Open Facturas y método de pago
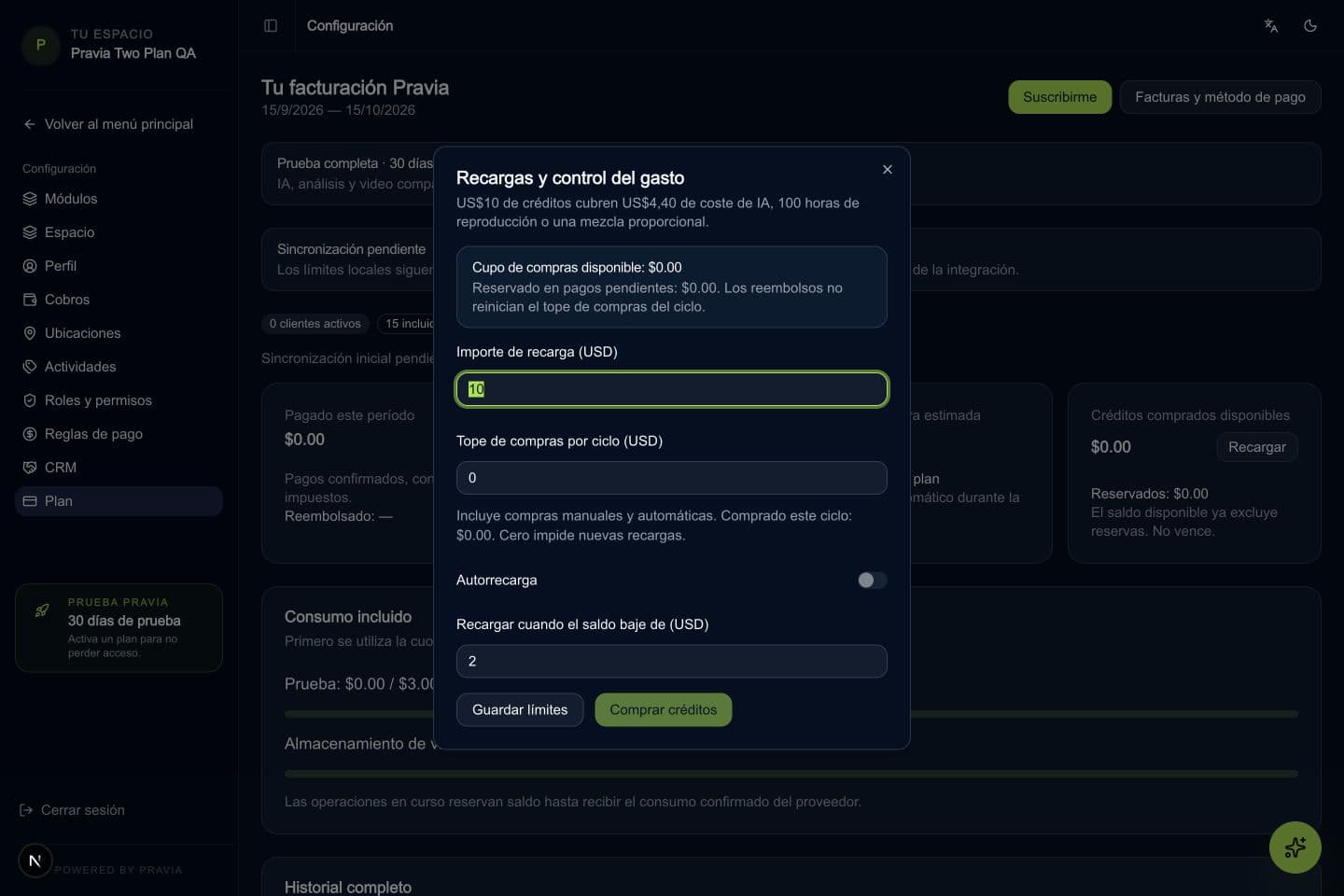This screenshot has height=896, width=1344. (1220, 97)
